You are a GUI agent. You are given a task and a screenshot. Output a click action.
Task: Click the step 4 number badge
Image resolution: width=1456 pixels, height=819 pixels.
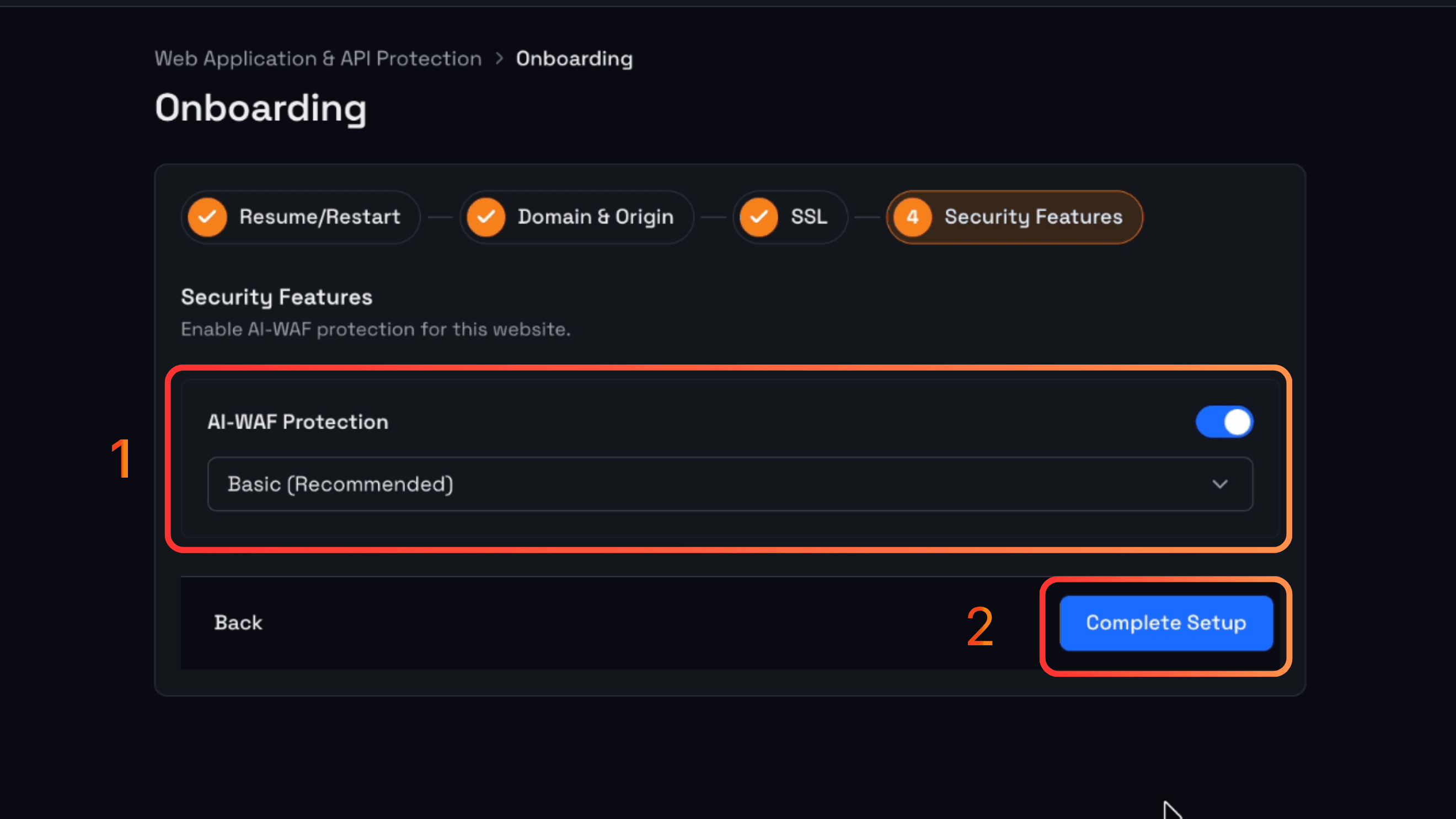pyautogui.click(x=913, y=217)
